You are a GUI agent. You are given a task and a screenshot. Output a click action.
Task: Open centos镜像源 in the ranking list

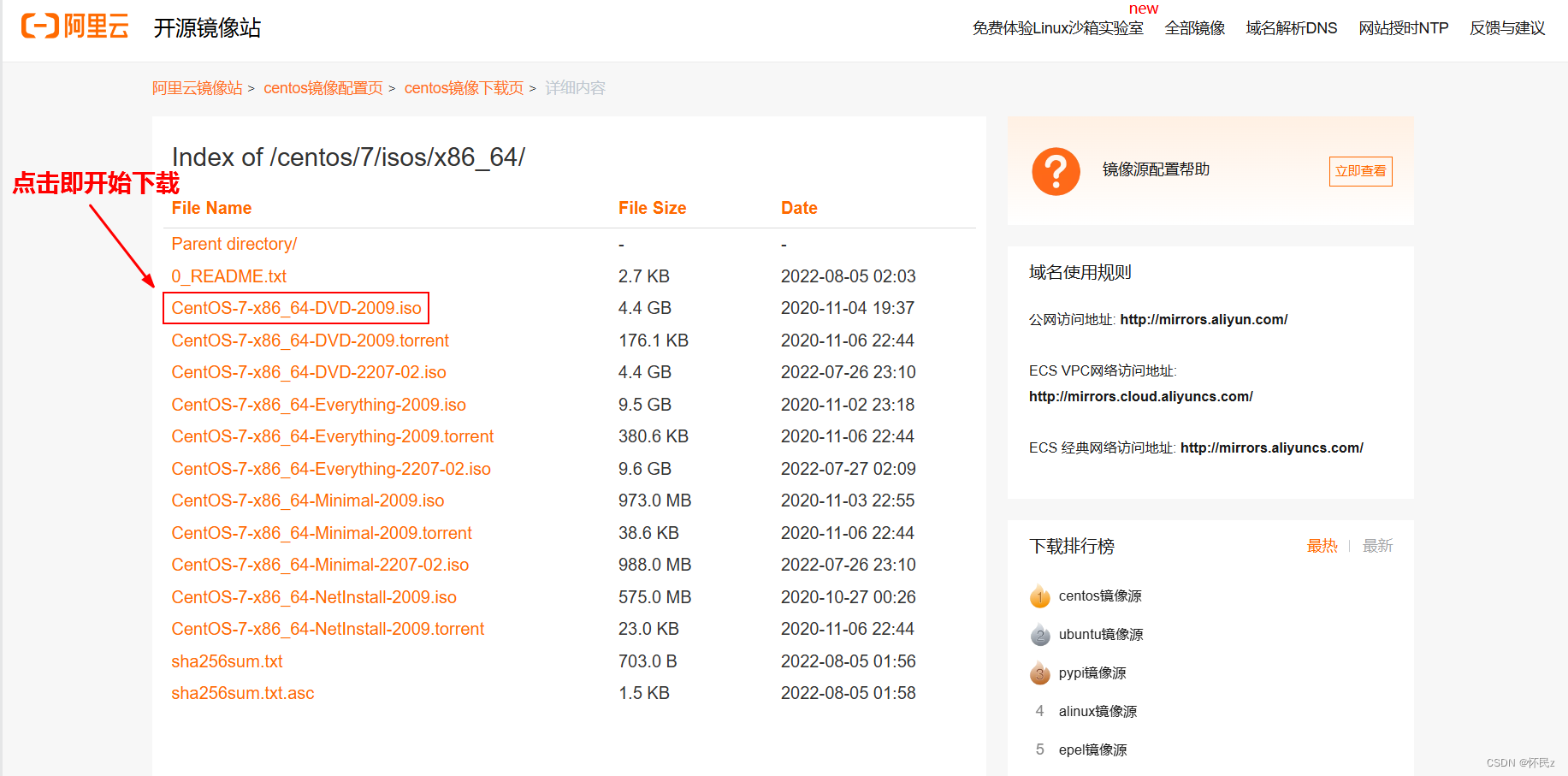(1100, 596)
